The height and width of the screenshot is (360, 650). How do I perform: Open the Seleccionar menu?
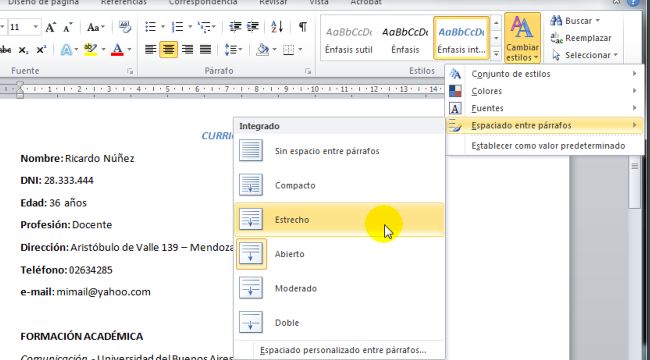coord(585,55)
